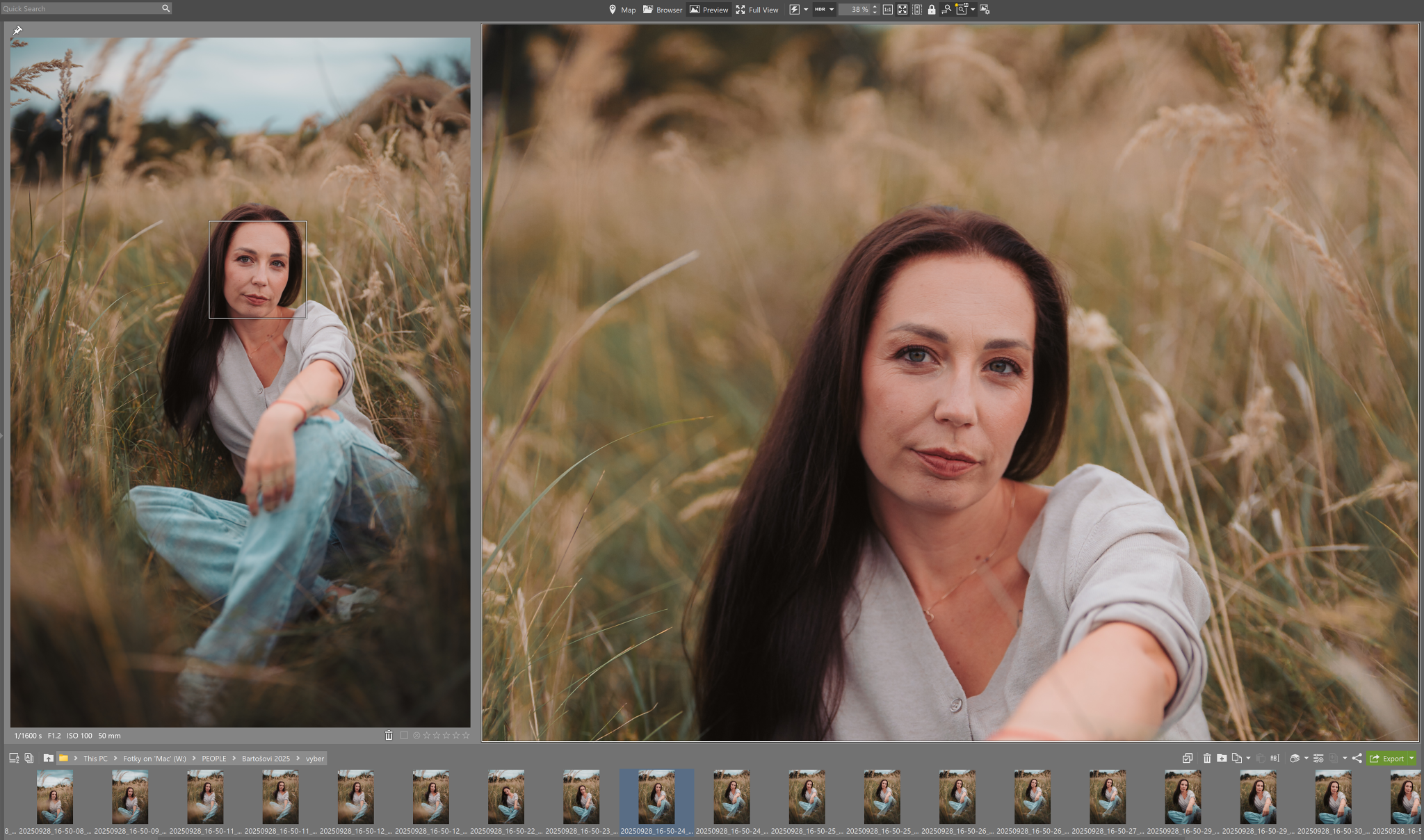Click the 1:1 zoom icon
1424x840 pixels.
click(887, 10)
